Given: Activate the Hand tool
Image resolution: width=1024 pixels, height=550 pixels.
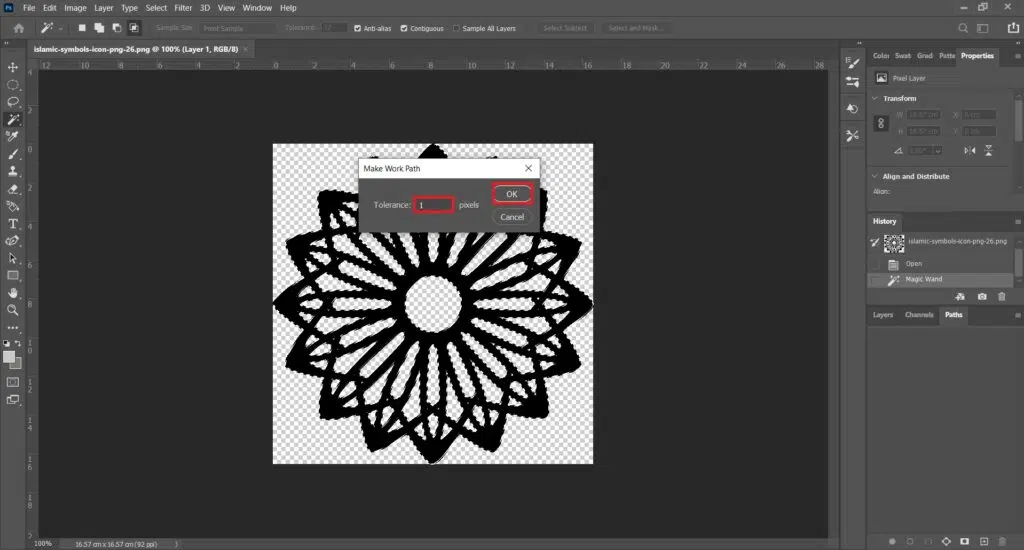Looking at the screenshot, I should pos(13,293).
